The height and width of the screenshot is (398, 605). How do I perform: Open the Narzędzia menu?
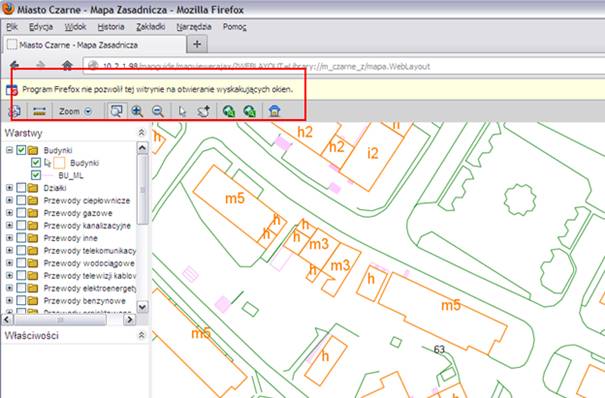click(x=194, y=27)
